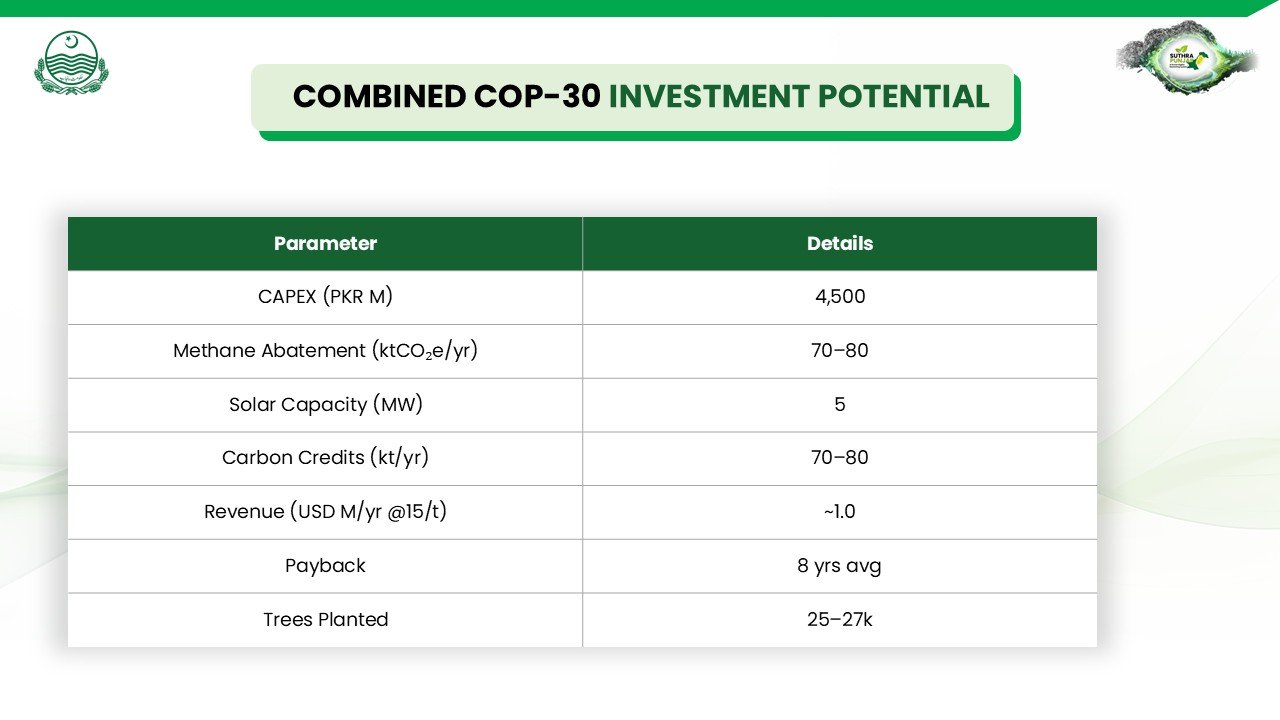Click the 70–80 value for Carbon Credits
1280x720 pixels.
point(839,458)
